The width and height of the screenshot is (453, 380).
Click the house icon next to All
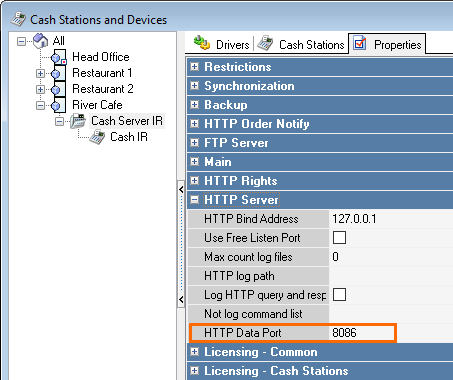point(41,41)
